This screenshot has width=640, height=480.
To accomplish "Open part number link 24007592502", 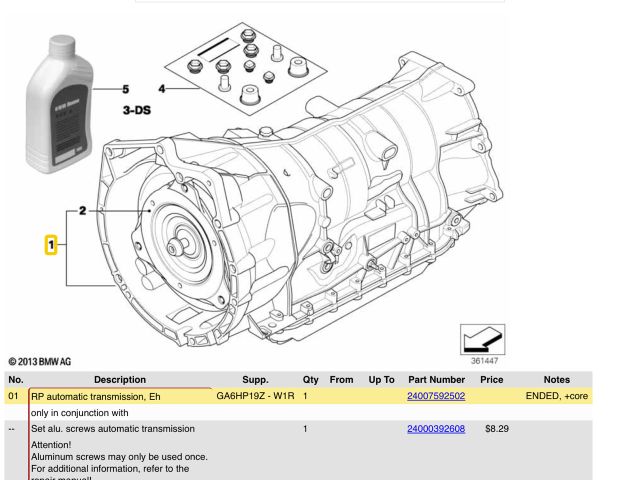I will click(x=435, y=397).
